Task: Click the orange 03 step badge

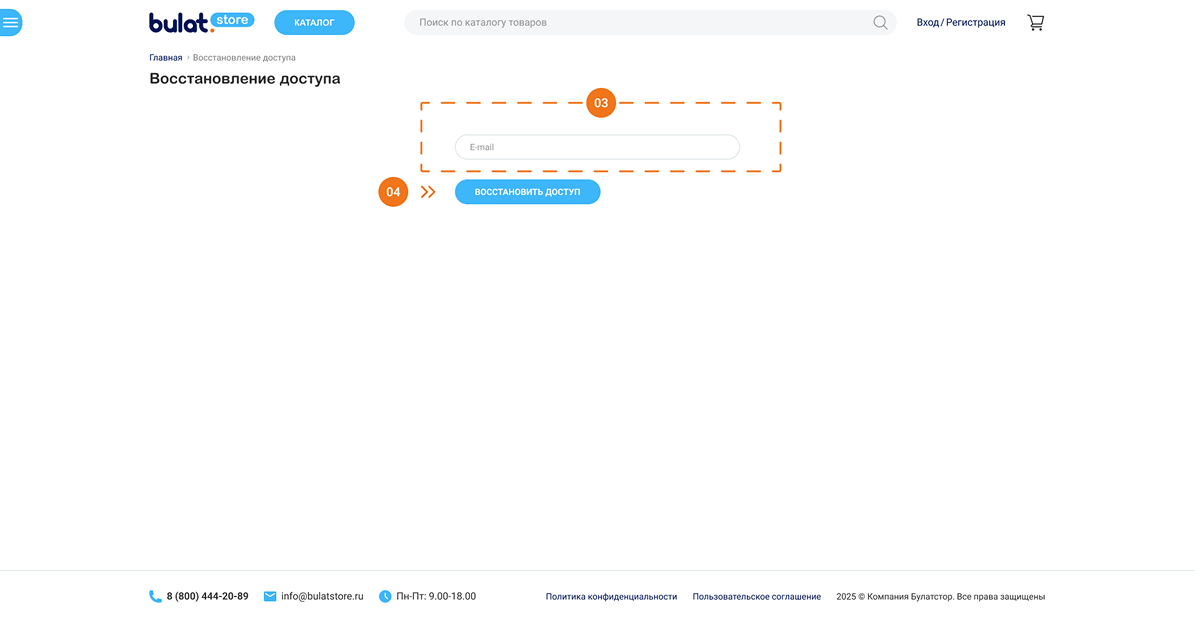Action: pos(601,103)
